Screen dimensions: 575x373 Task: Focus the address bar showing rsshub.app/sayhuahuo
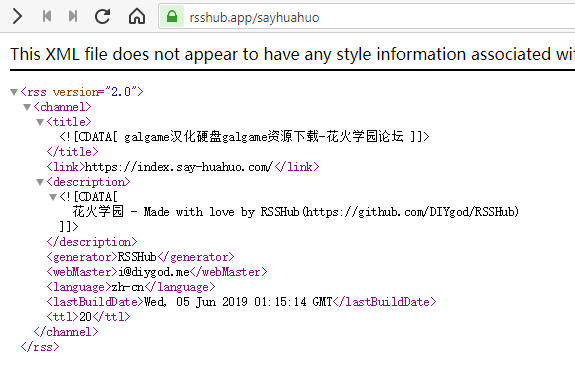[367, 17]
